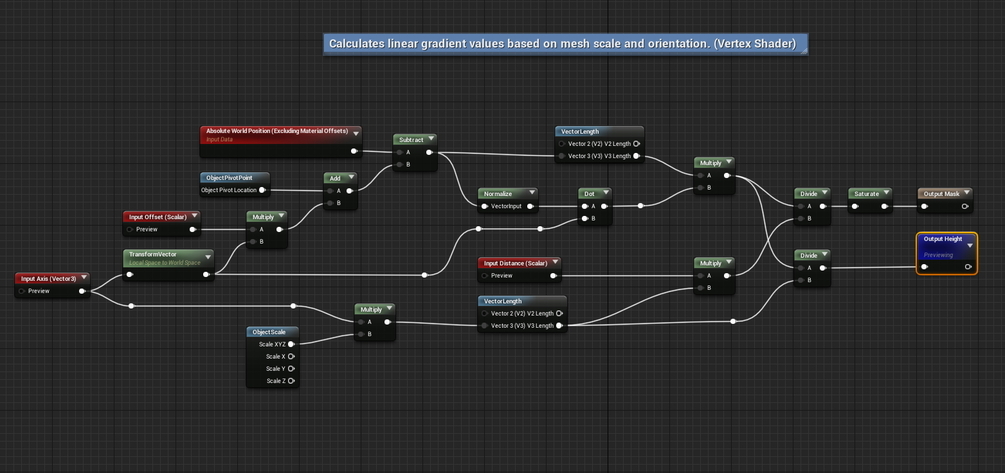Collapse the Normalize node arrow
The image size is (1005, 473).
[x=533, y=193]
